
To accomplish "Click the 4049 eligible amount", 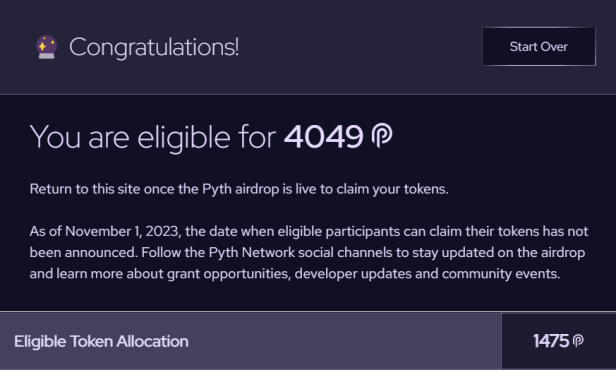I will click(323, 137).
